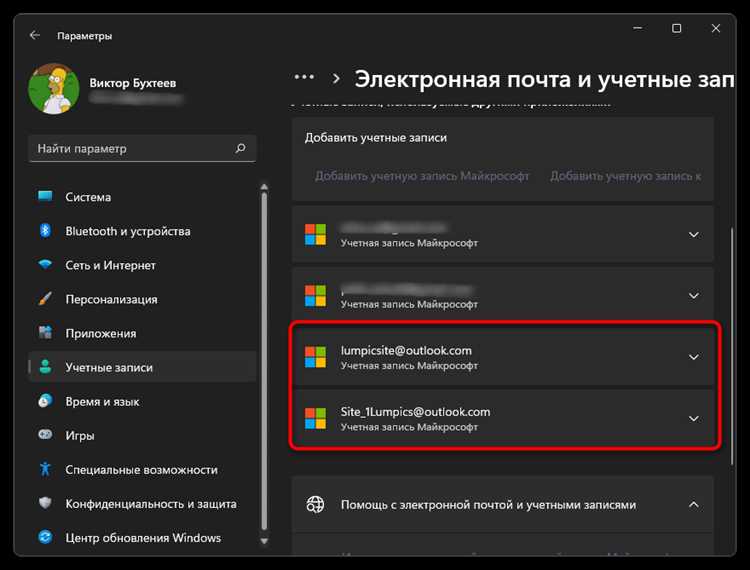
Task: Open Время и язык section
Action: pyautogui.click(x=142, y=402)
